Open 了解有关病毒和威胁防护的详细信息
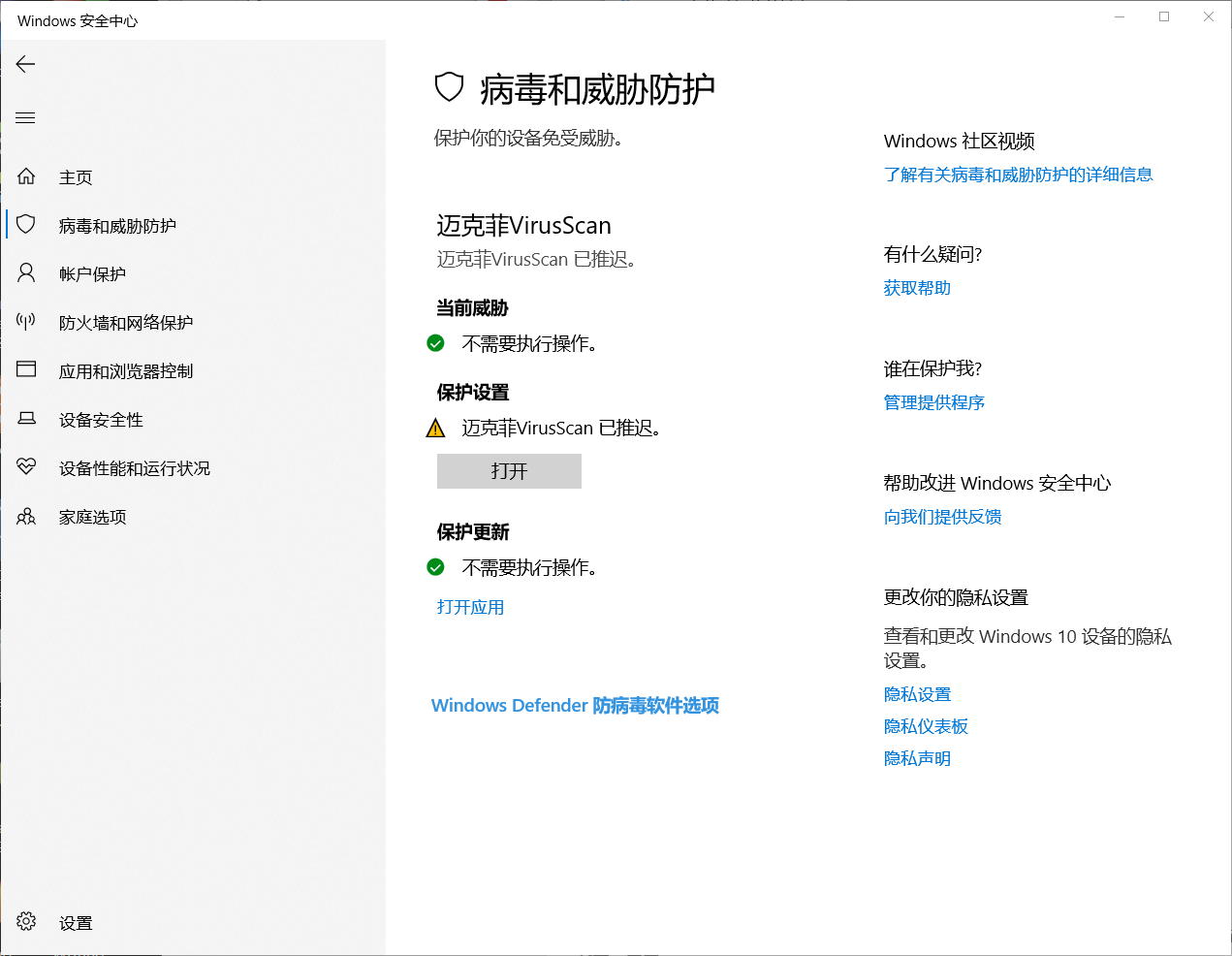The image size is (1232, 956). tap(1019, 175)
